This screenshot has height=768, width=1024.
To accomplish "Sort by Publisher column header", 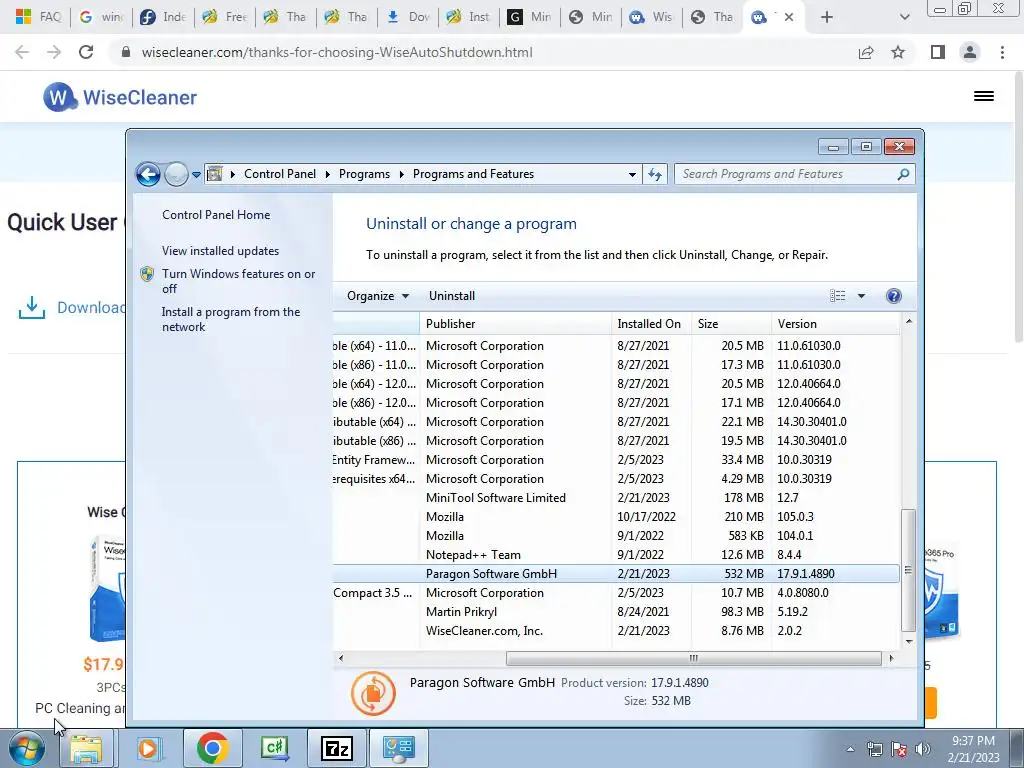I will pyautogui.click(x=515, y=323).
